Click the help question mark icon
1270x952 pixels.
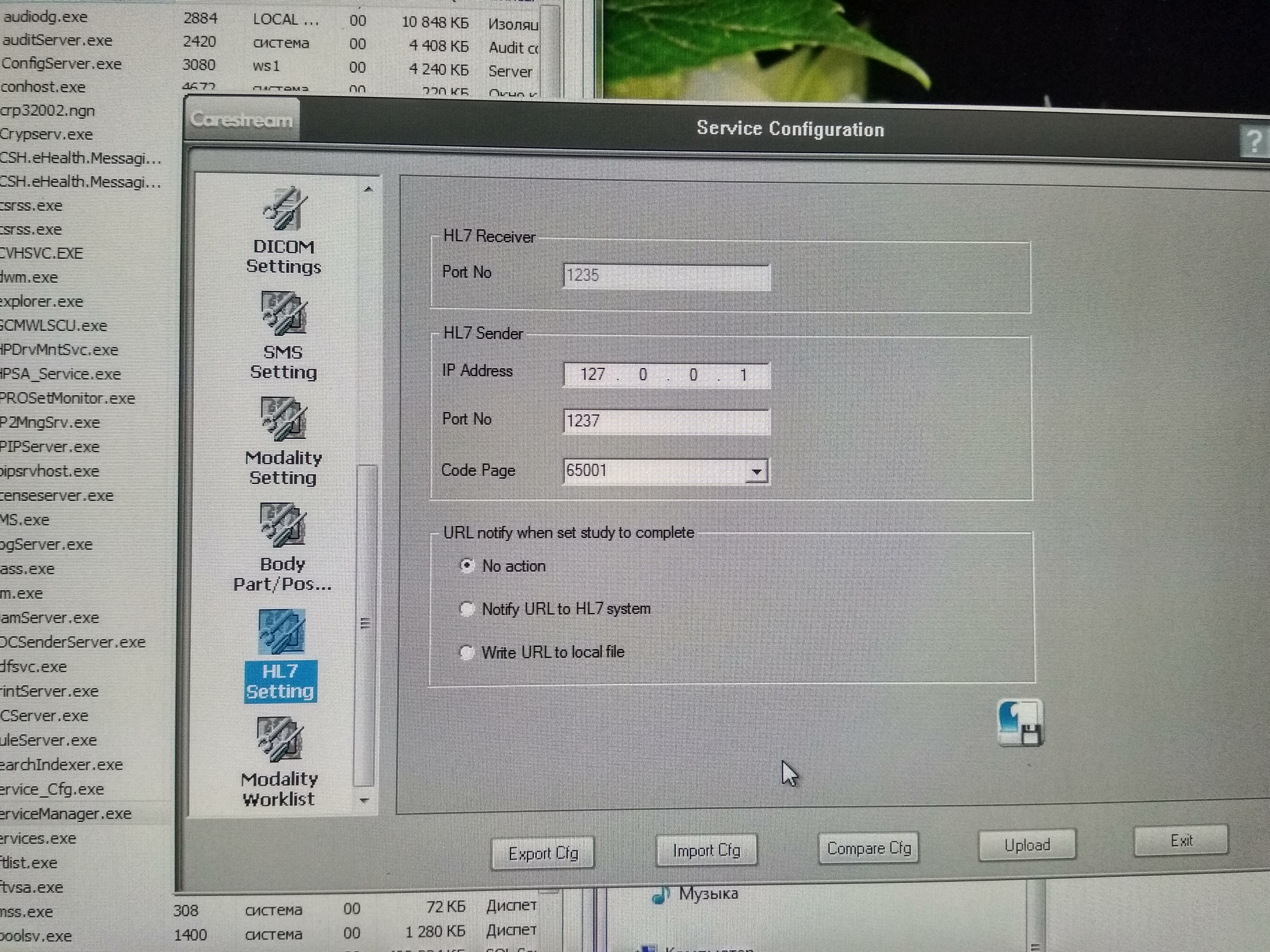(x=1254, y=141)
